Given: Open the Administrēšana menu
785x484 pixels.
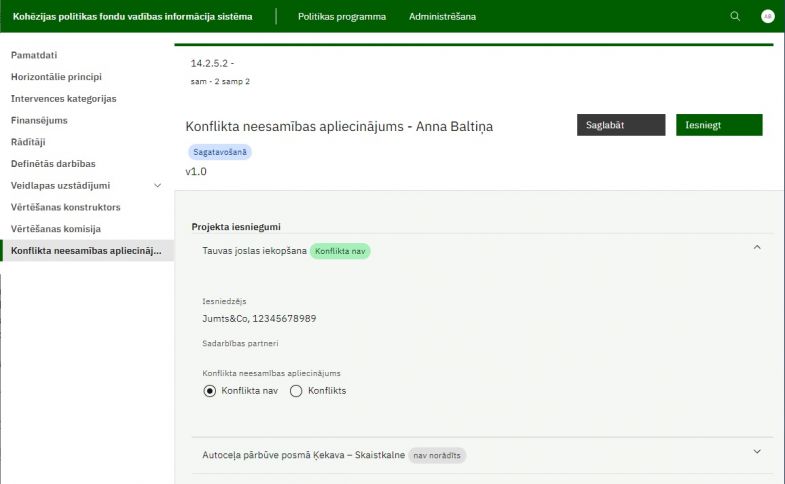Looking at the screenshot, I should click(x=442, y=17).
